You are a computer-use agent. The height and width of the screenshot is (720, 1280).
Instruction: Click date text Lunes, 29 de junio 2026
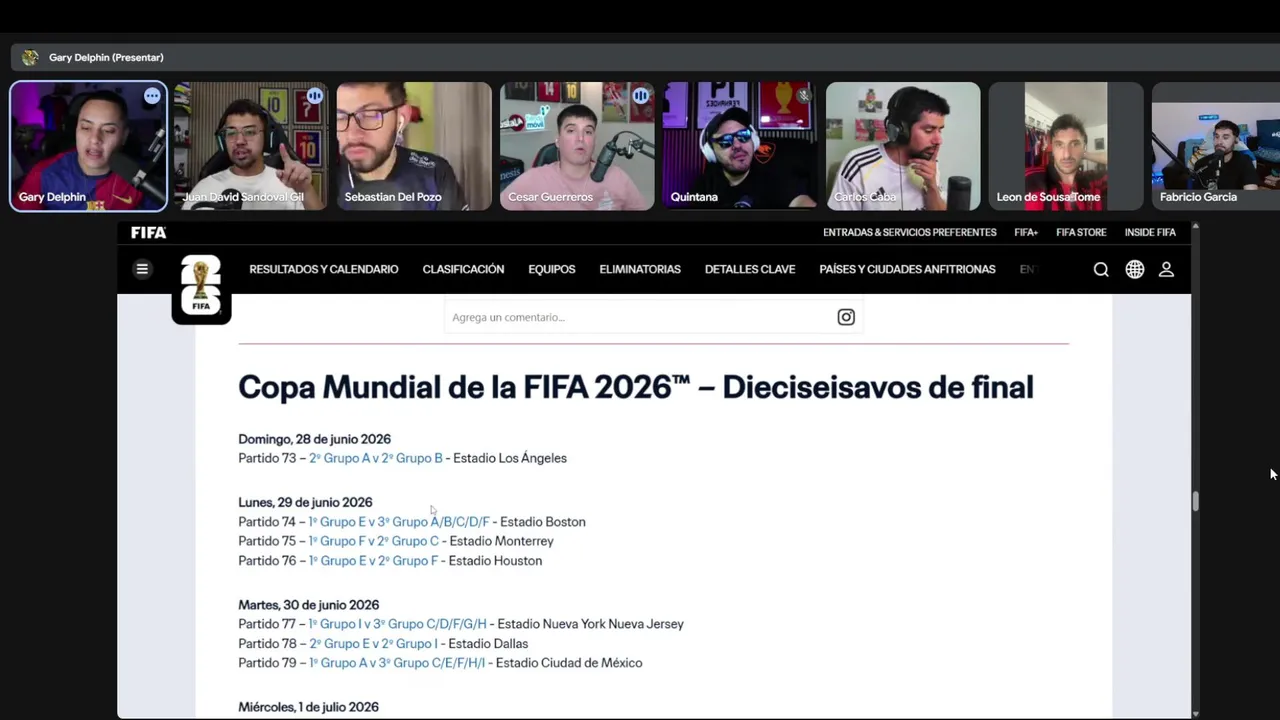pos(305,502)
